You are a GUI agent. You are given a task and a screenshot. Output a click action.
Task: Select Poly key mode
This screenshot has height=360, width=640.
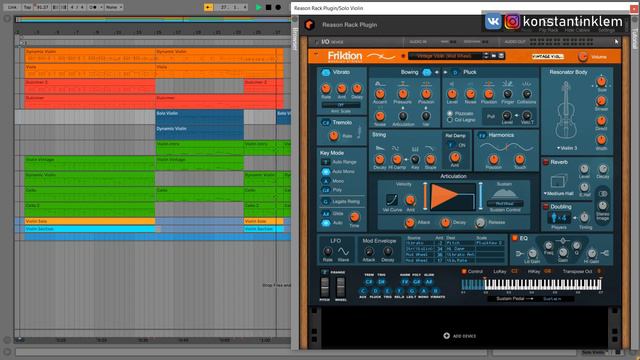[326, 190]
